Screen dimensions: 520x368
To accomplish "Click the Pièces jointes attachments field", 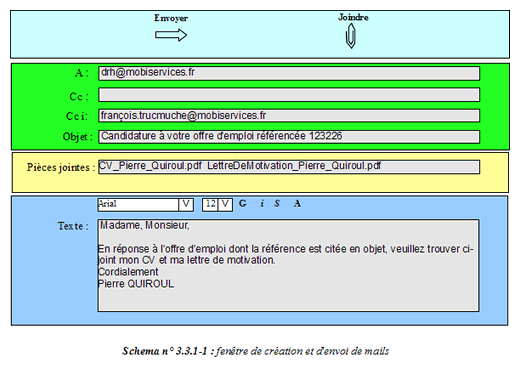I will 289,167.
